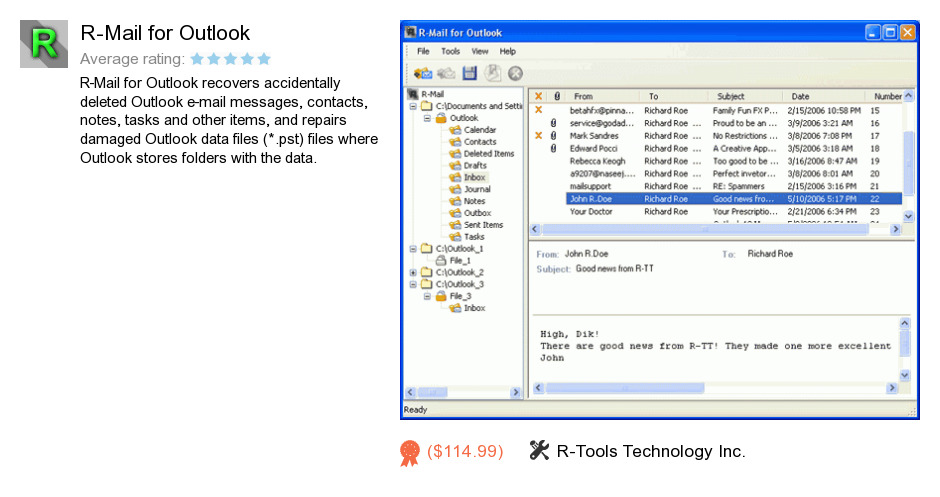Click the Notes folder icon
Viewport: 940px width, 497px height.
click(455, 201)
